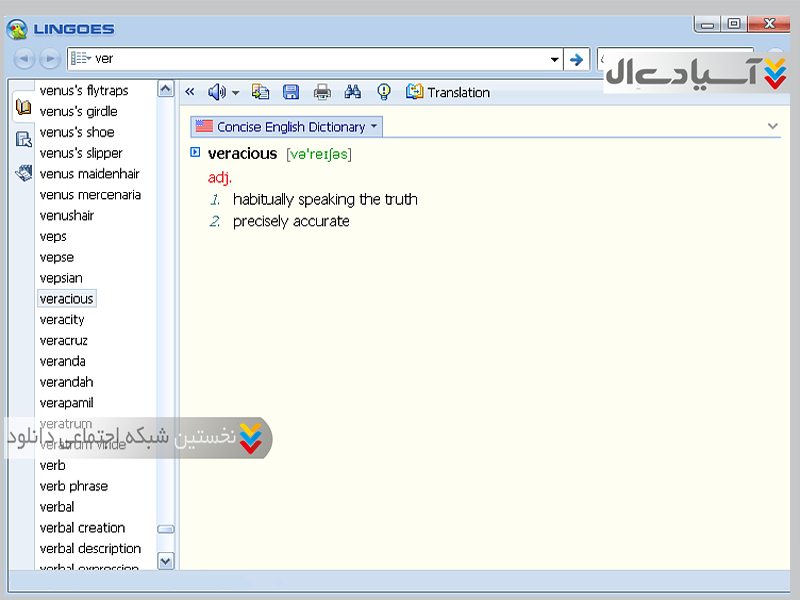Click the go arrow beside search box
800x600 pixels.
(576, 59)
